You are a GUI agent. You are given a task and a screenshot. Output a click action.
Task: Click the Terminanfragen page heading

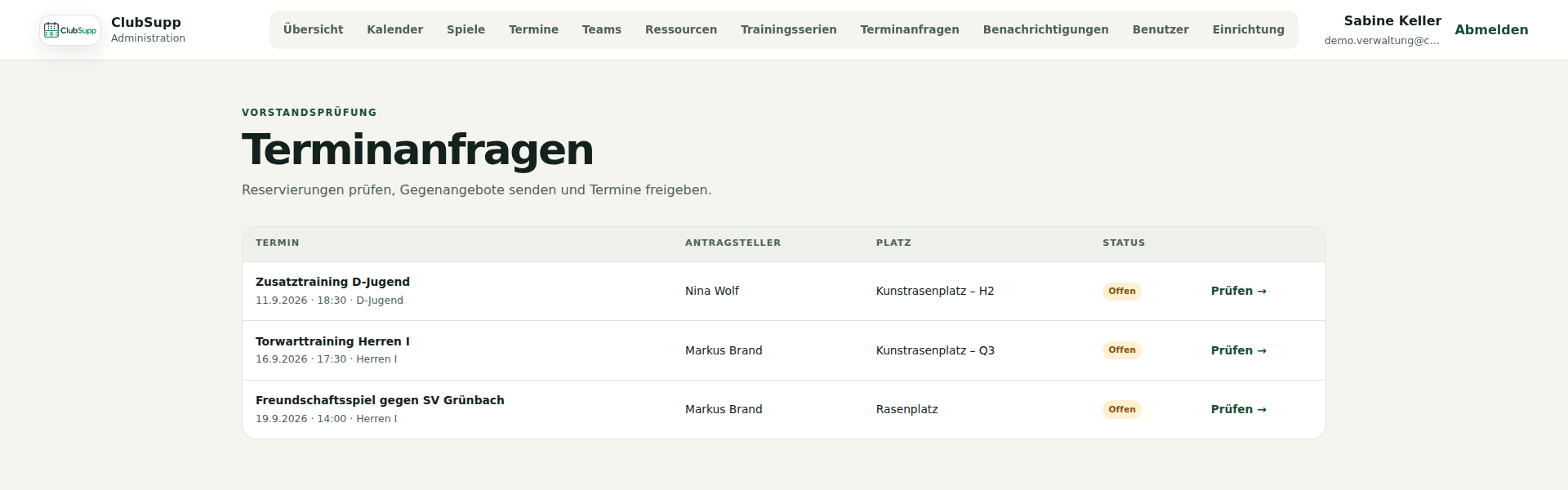417,149
